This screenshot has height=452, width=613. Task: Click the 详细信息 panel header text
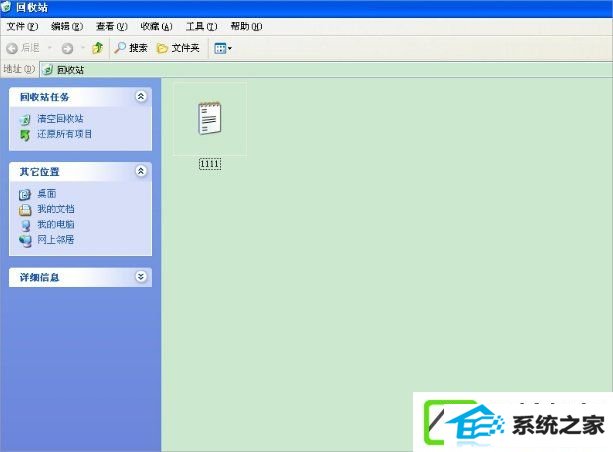click(x=39, y=277)
